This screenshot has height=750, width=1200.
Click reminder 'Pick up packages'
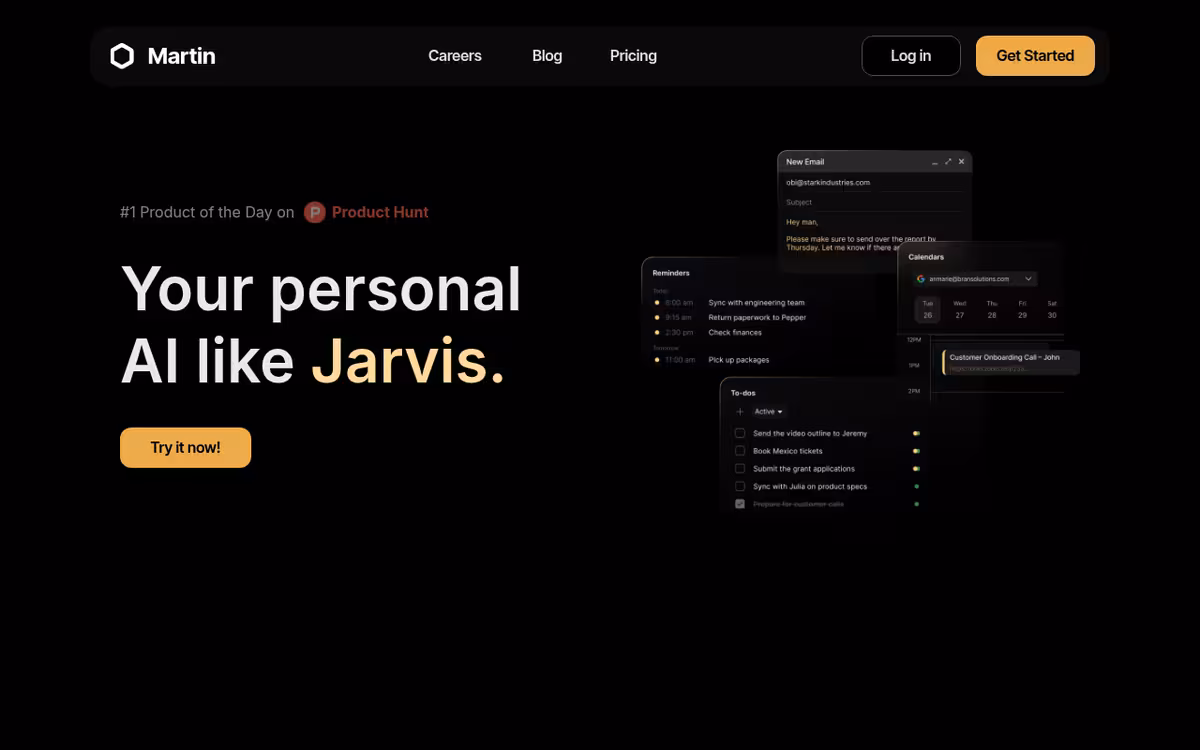[x=739, y=360]
